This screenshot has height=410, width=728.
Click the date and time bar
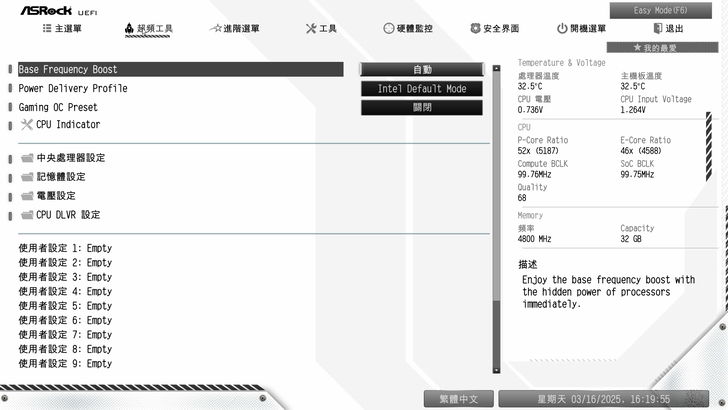click(x=604, y=399)
